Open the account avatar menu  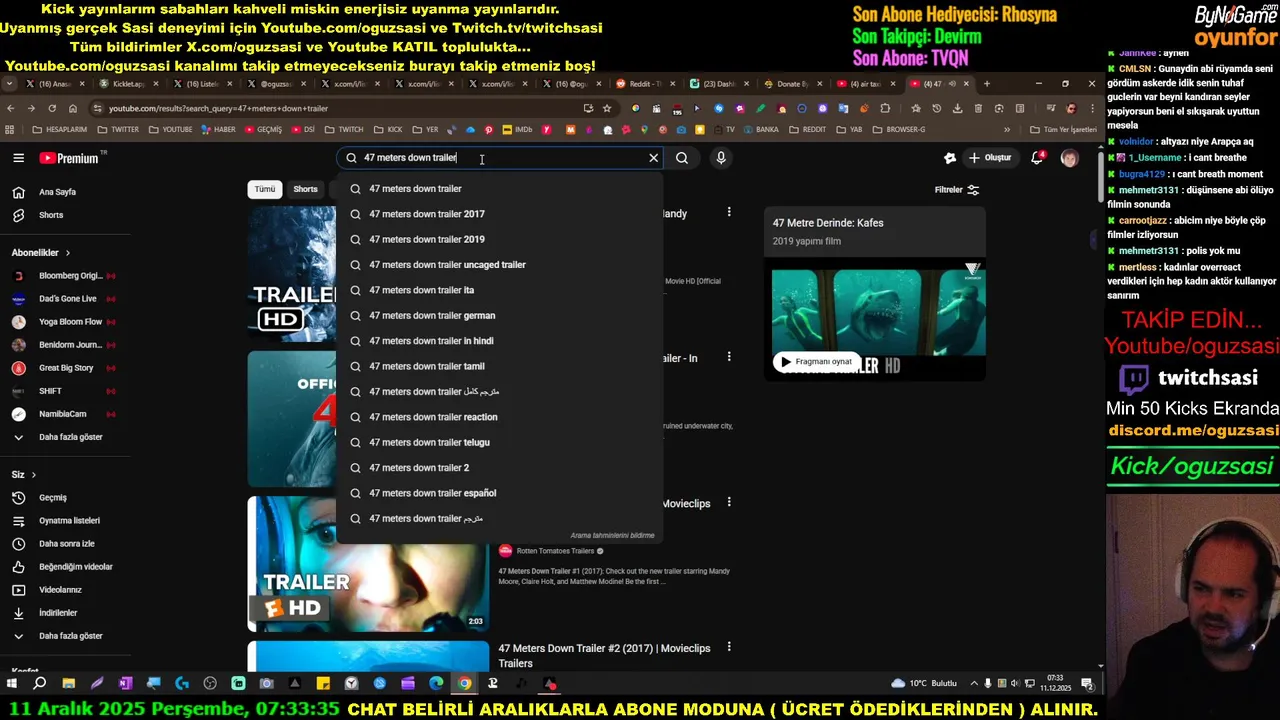1069,158
